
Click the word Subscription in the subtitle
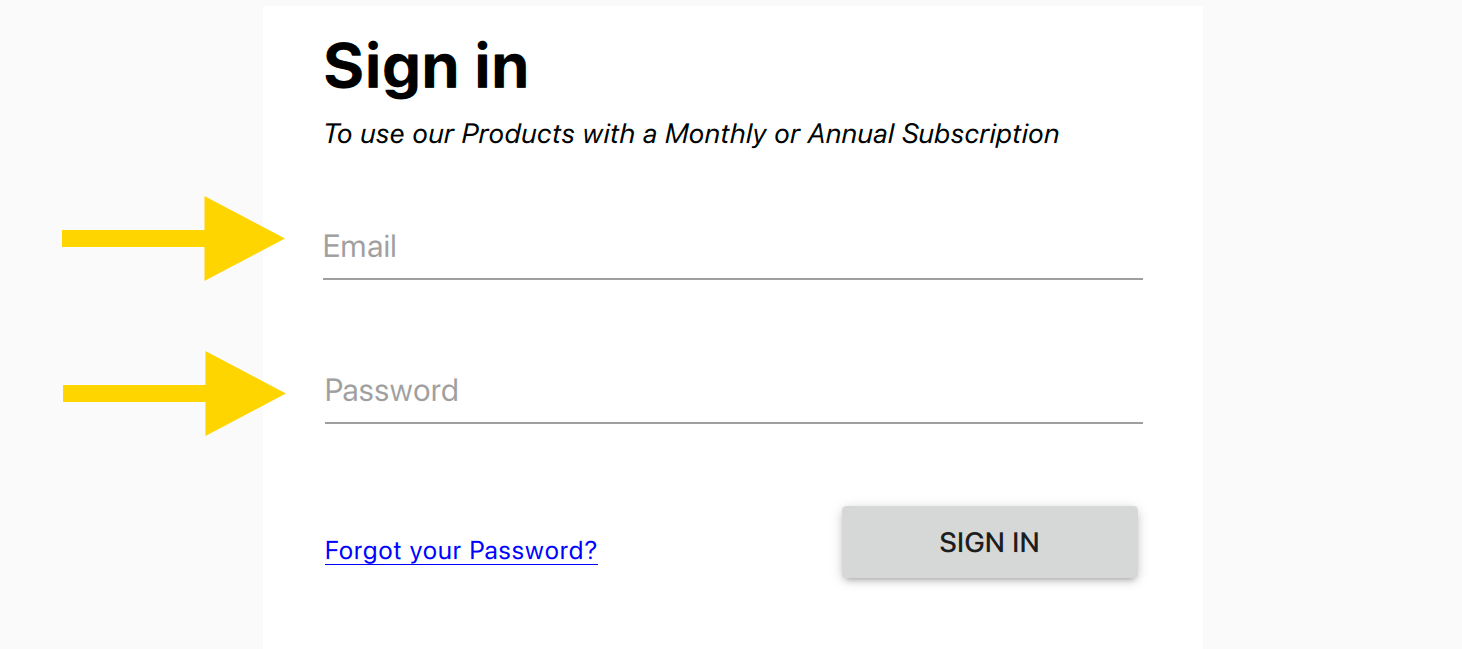[x=980, y=134]
